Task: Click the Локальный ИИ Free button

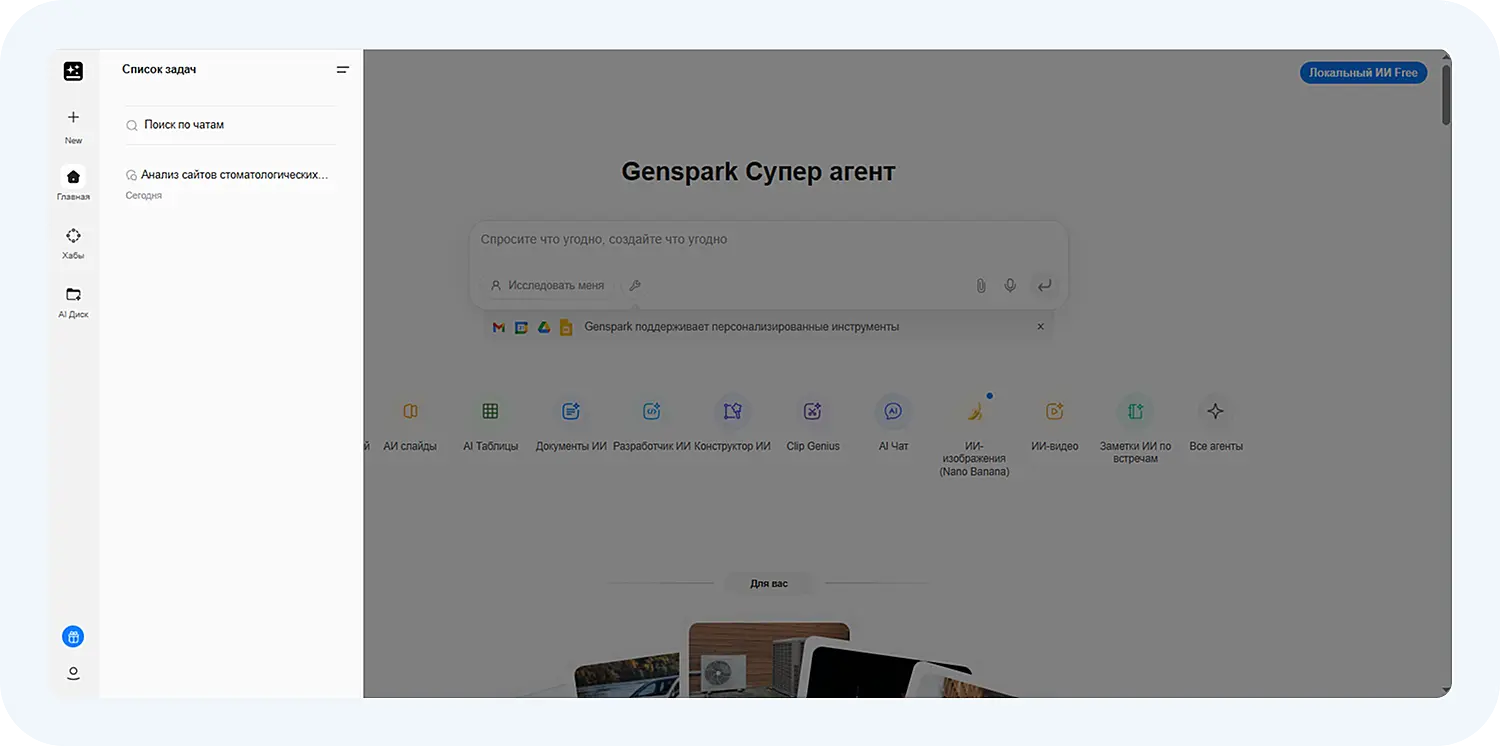Action: 1363,72
